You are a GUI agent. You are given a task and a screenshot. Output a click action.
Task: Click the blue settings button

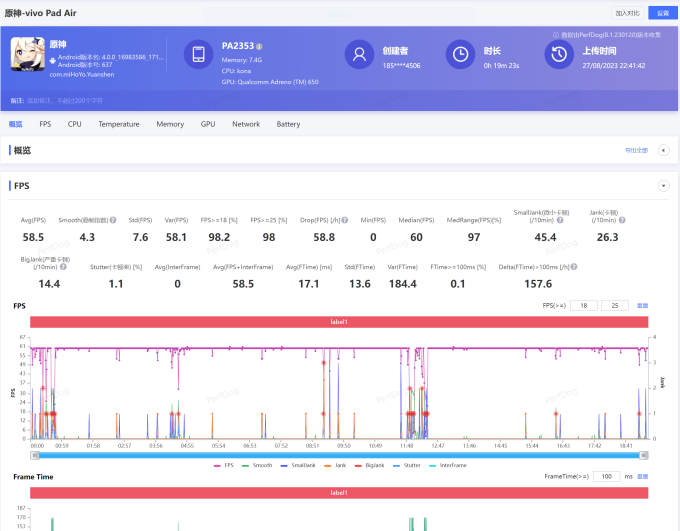663,13
